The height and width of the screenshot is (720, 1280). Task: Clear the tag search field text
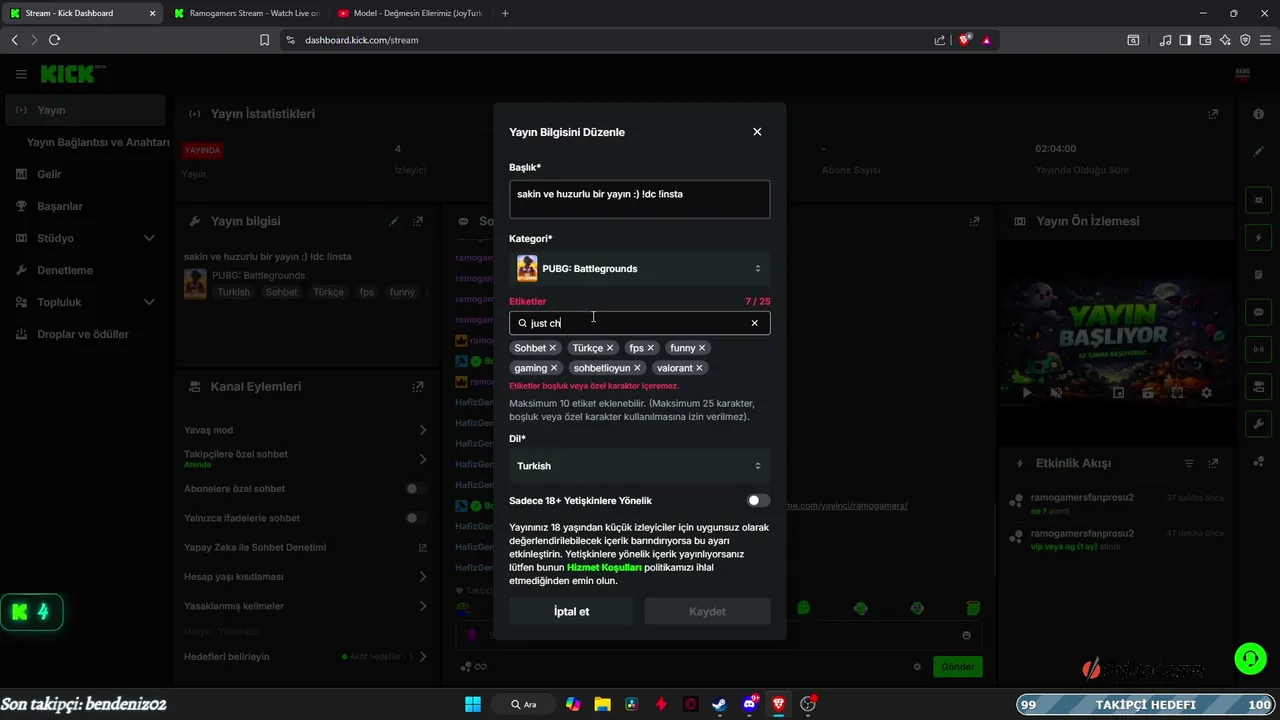click(x=754, y=323)
